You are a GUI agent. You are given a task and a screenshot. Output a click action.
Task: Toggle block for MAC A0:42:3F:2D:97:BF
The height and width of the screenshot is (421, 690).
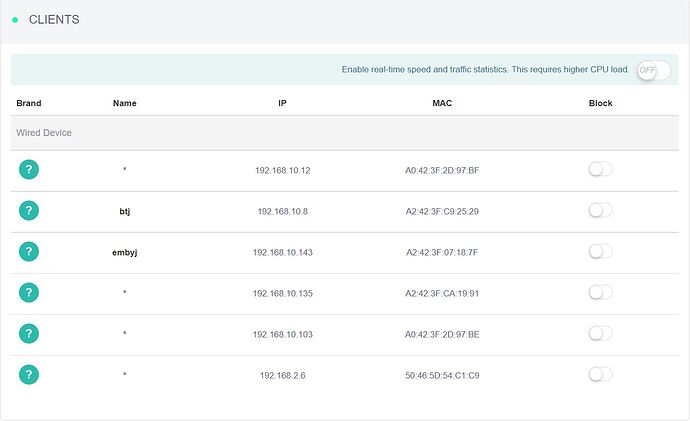pyautogui.click(x=600, y=169)
